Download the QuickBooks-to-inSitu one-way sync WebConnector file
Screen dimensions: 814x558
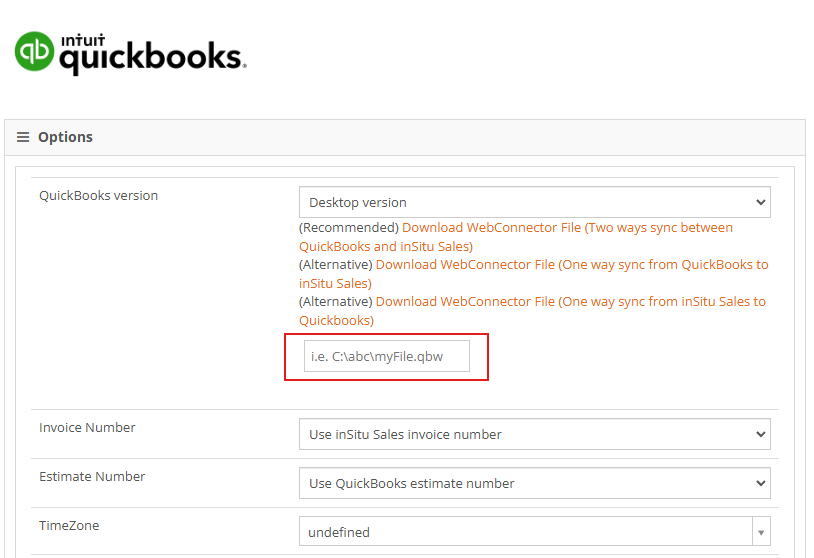[x=534, y=274]
